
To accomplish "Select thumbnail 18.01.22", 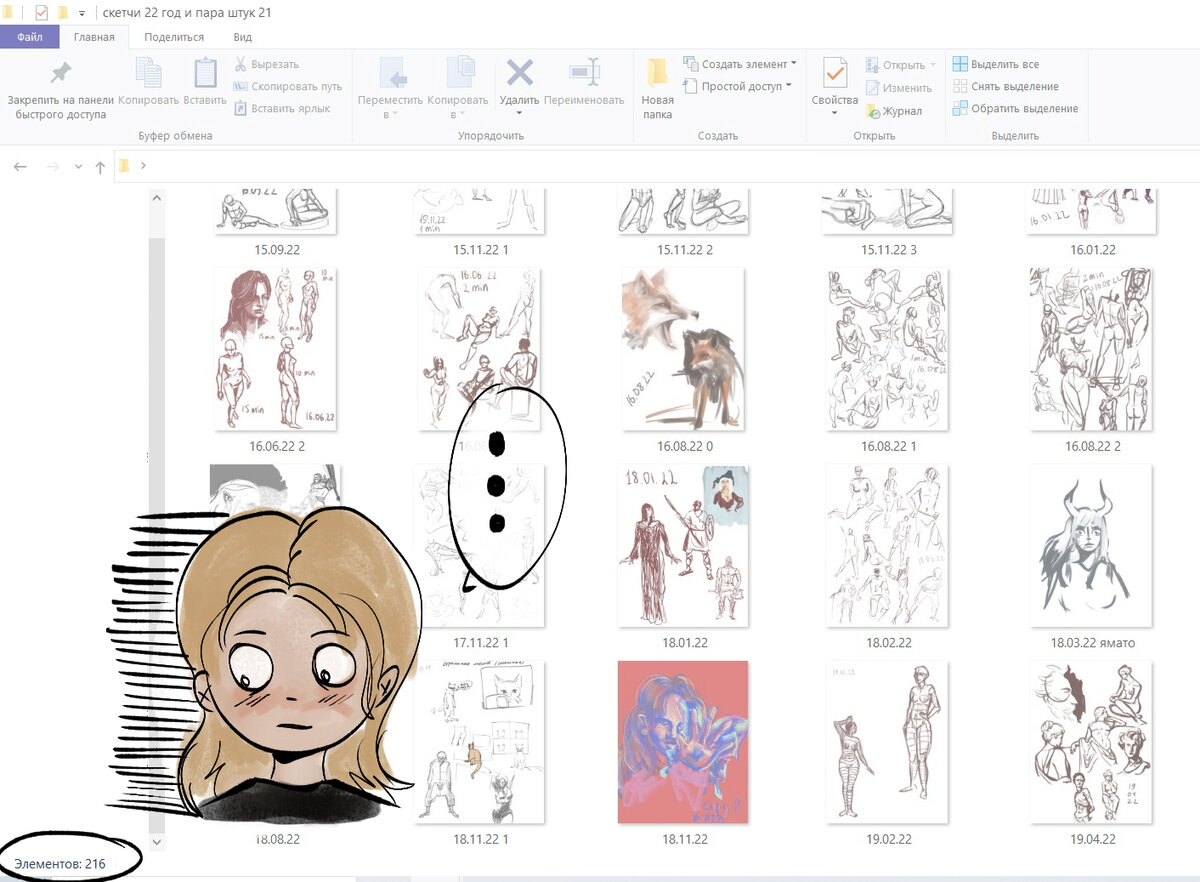I will click(685, 546).
